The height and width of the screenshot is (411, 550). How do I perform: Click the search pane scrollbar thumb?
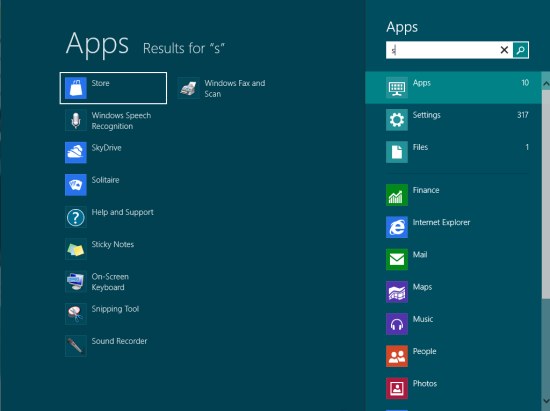point(546,195)
